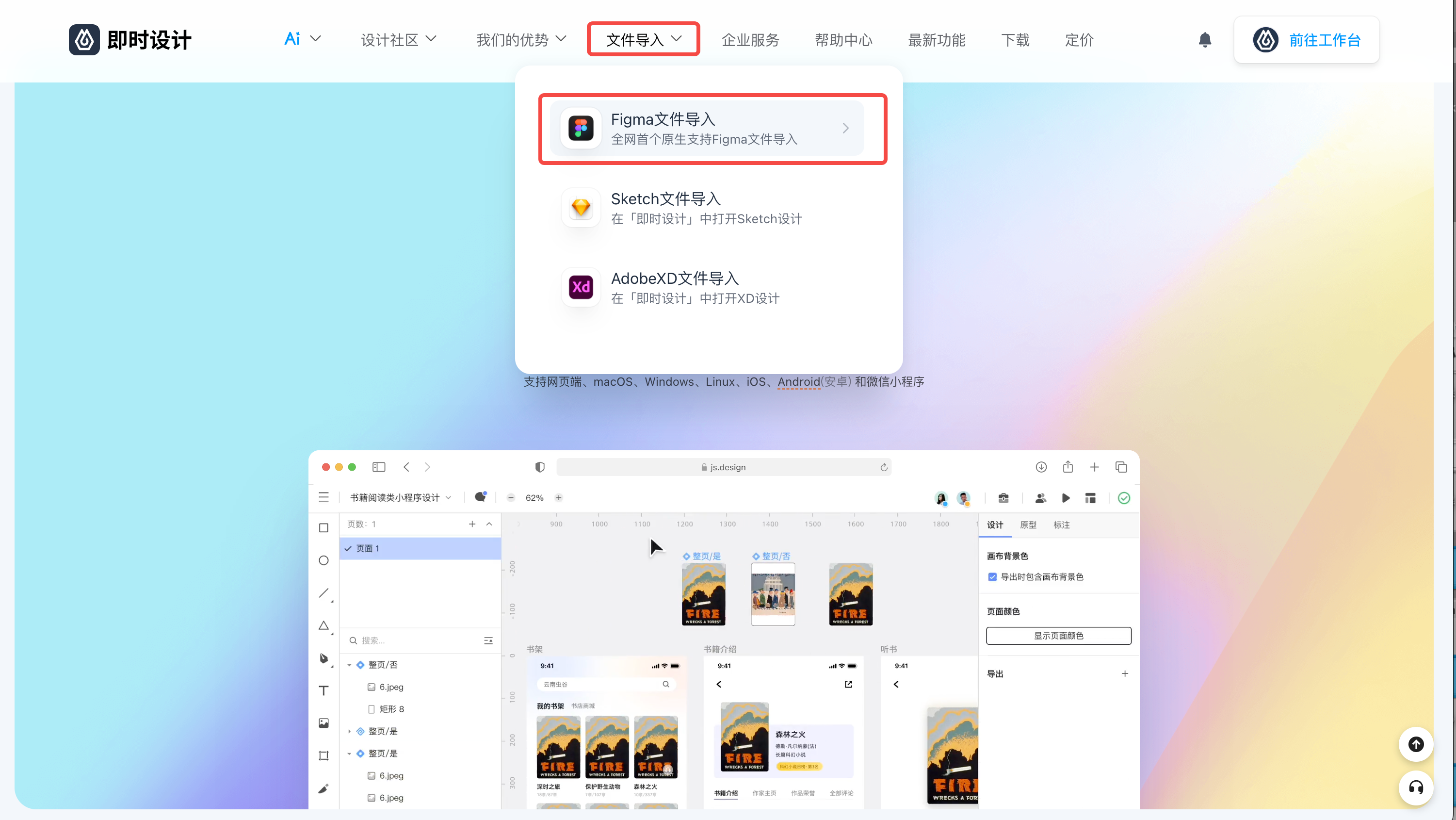Select the text tool
The height and width of the screenshot is (820, 1456).
point(324,690)
